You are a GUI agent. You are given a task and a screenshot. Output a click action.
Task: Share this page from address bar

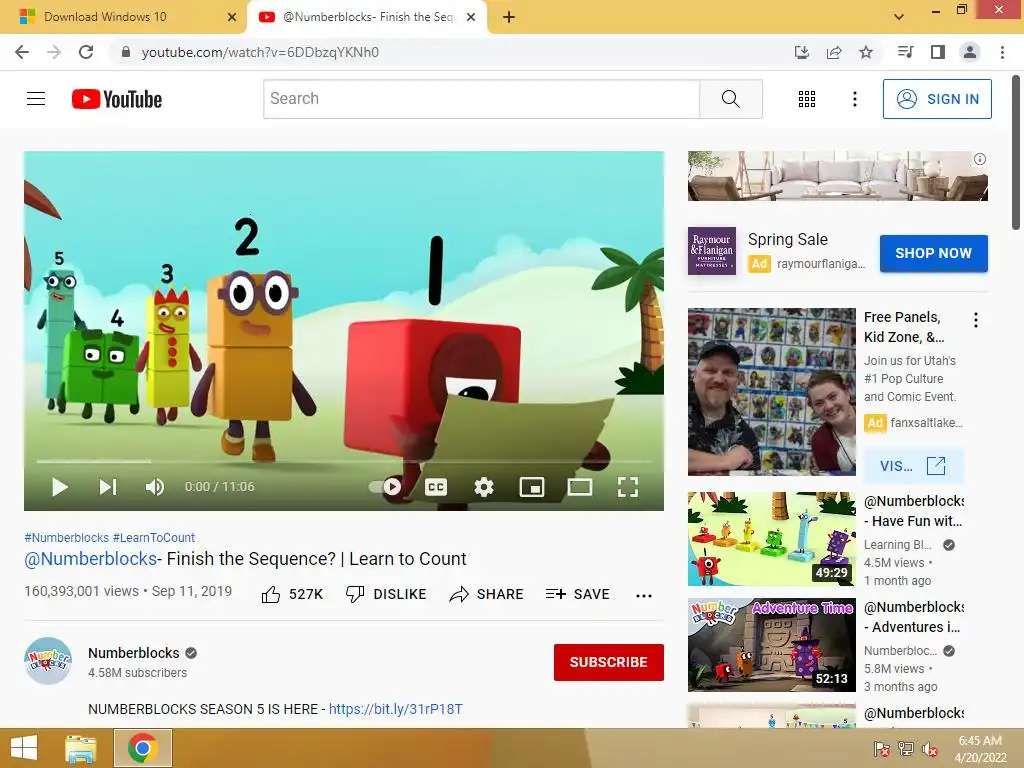pyautogui.click(x=834, y=52)
